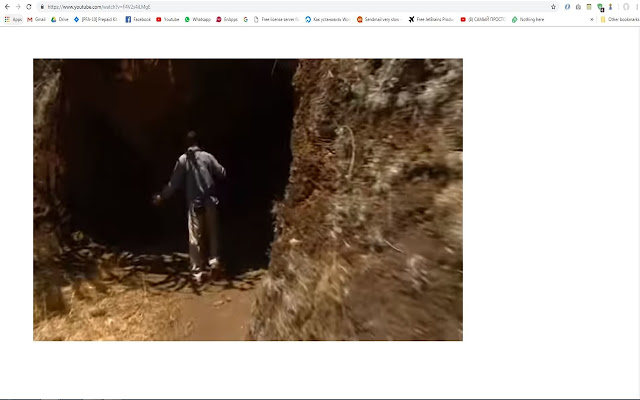Open the Chrome profile avatar

626,7
